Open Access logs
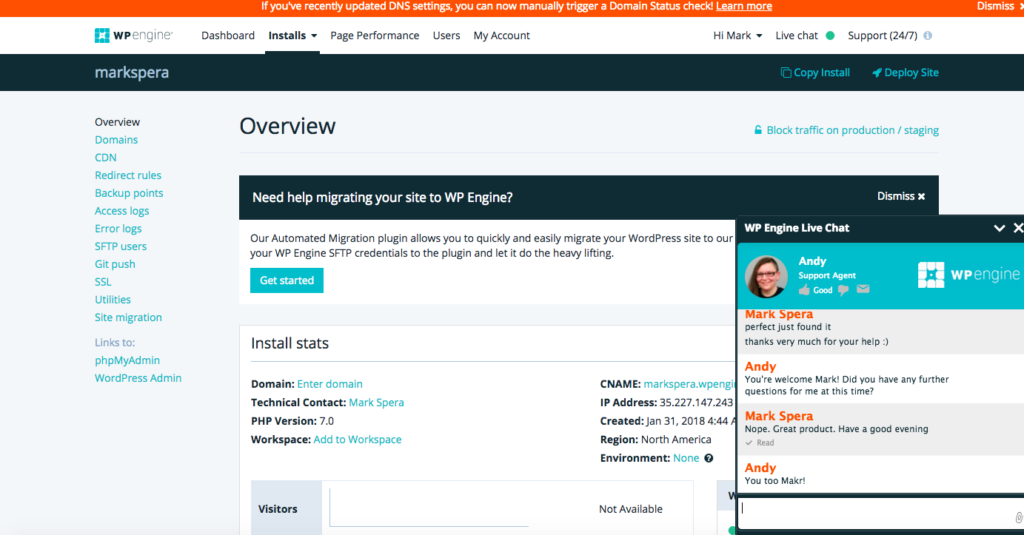The height and width of the screenshot is (535, 1024). click(121, 210)
